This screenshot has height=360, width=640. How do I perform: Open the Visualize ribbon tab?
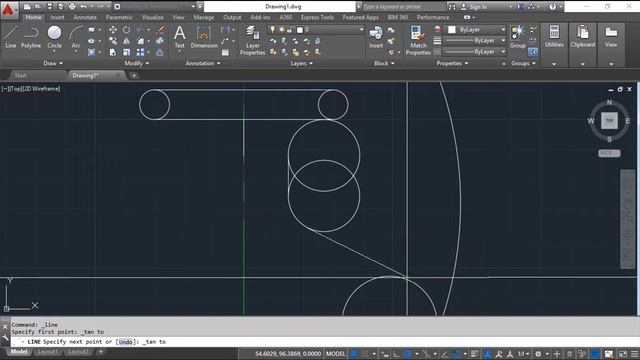tap(153, 18)
